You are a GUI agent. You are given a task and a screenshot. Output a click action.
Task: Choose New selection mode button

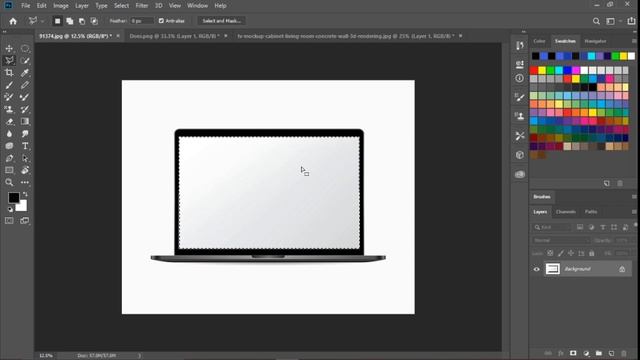[x=58, y=21]
